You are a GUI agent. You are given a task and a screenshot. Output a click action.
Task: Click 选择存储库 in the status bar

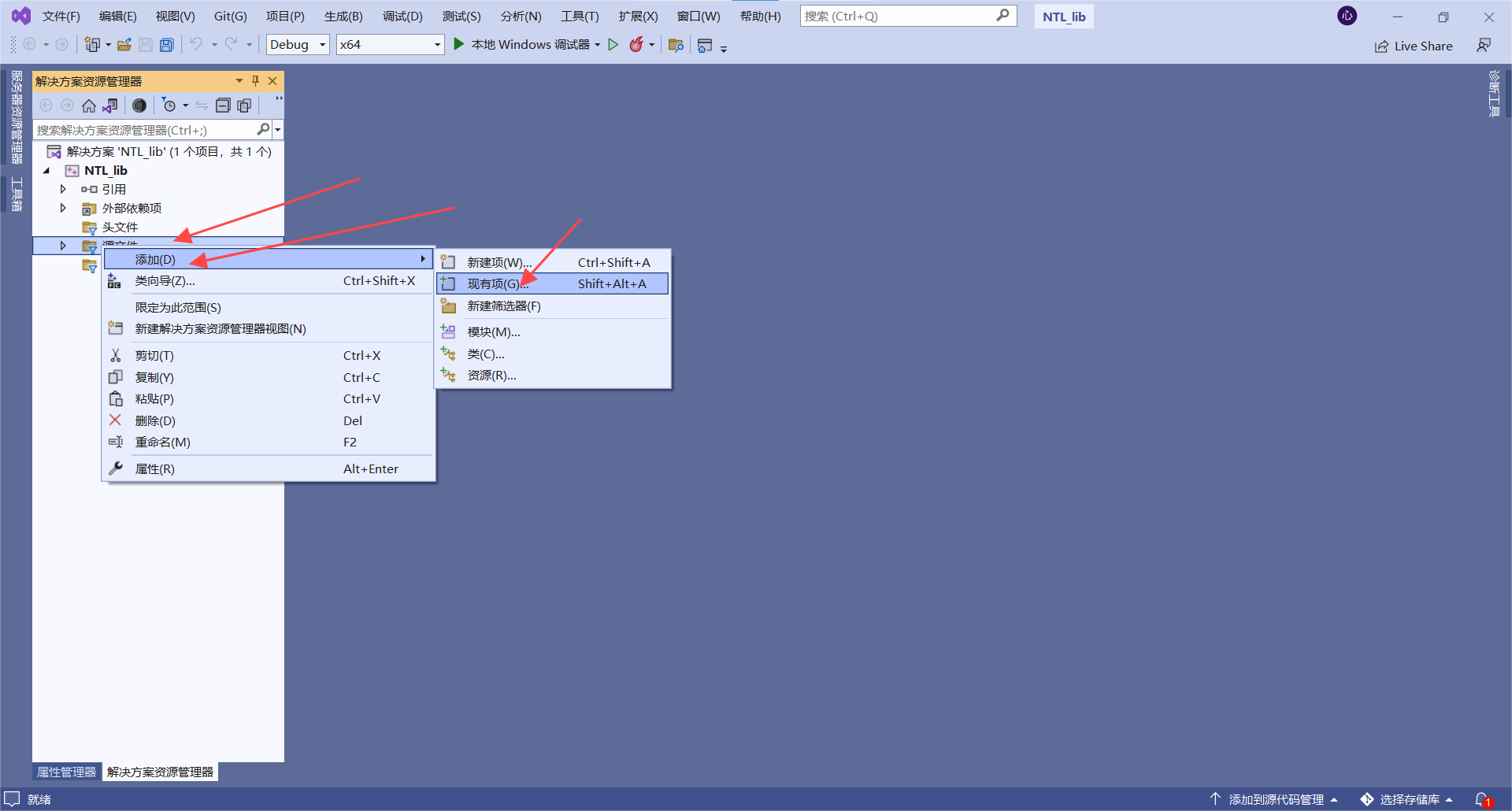coord(1407,799)
